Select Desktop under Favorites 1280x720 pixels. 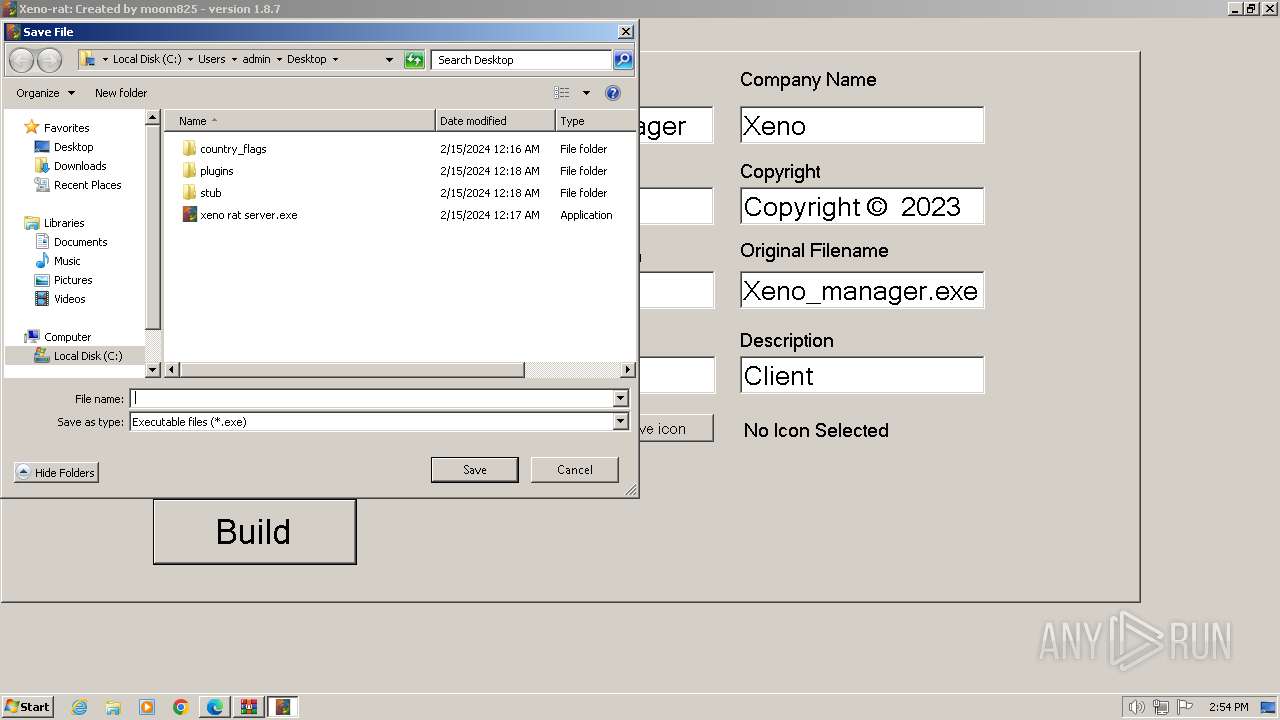73,147
